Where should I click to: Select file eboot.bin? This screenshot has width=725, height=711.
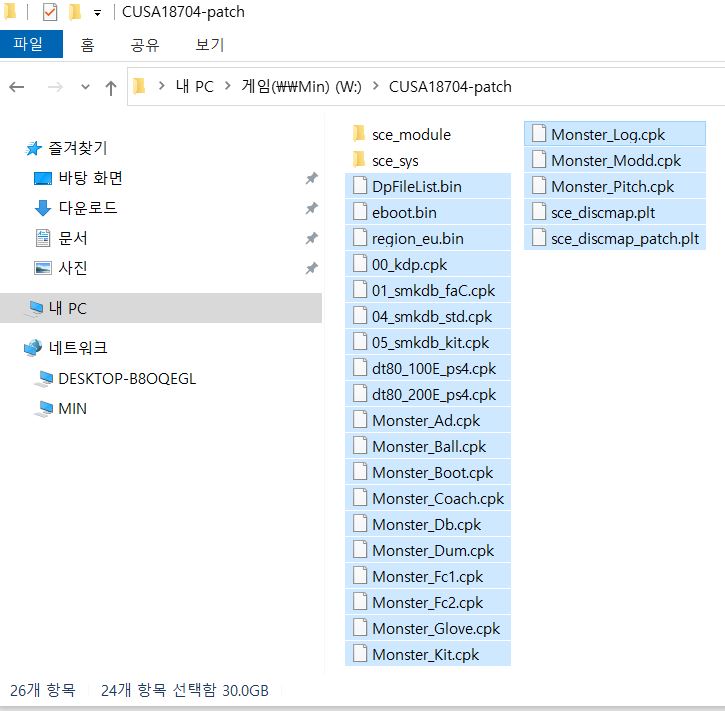[x=428, y=212]
